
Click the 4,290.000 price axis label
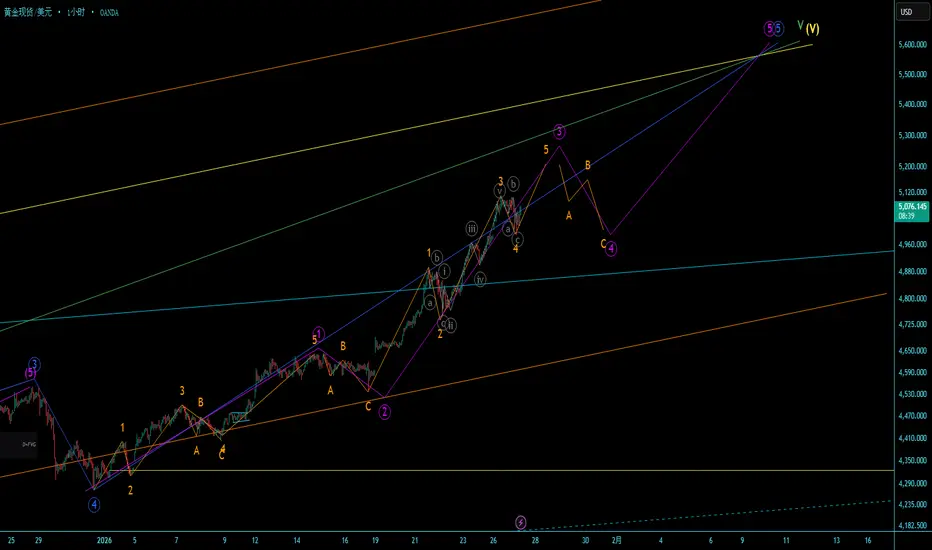(x=912, y=483)
